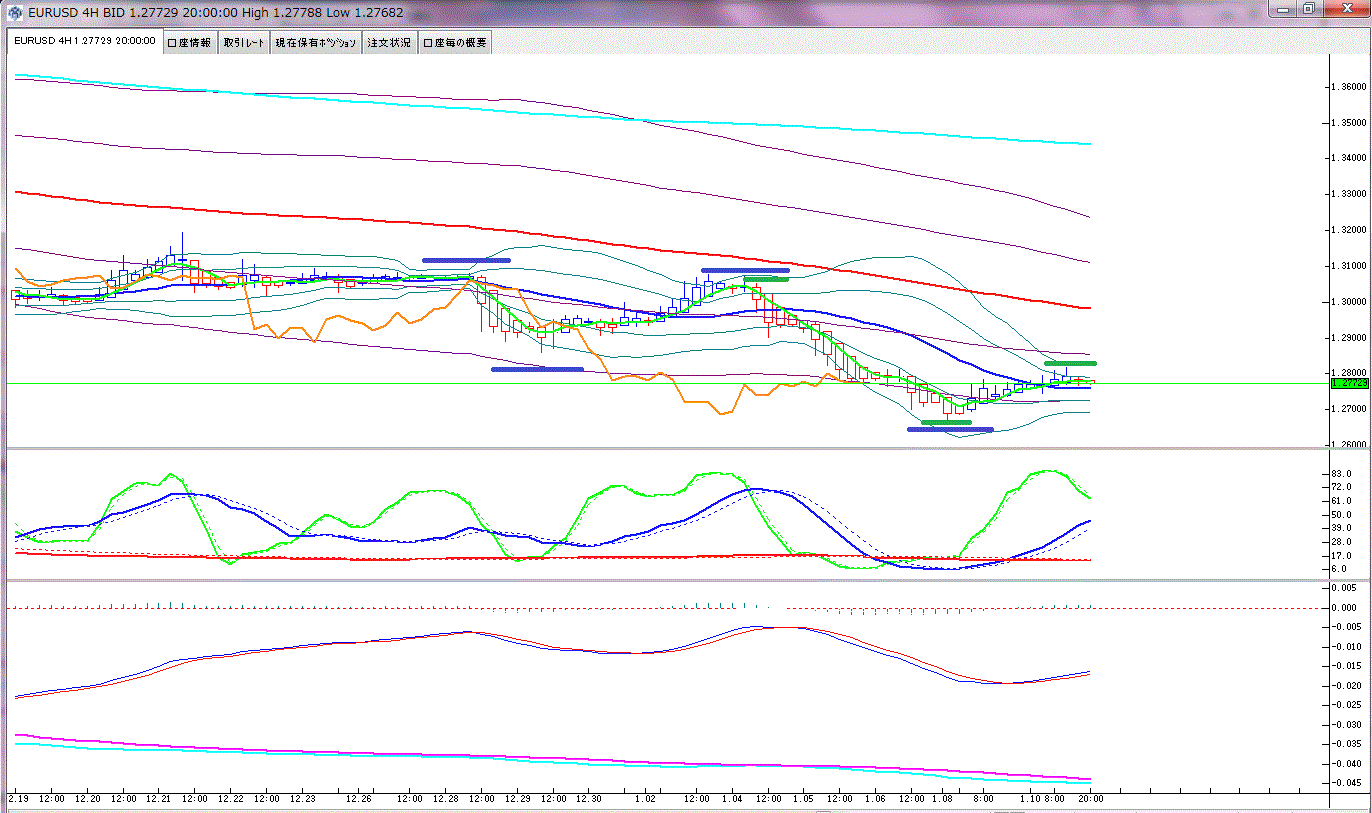This screenshot has width=1372, height=813.
Task: Click the 17.0 oscillator scale label
Action: pos(1343,555)
